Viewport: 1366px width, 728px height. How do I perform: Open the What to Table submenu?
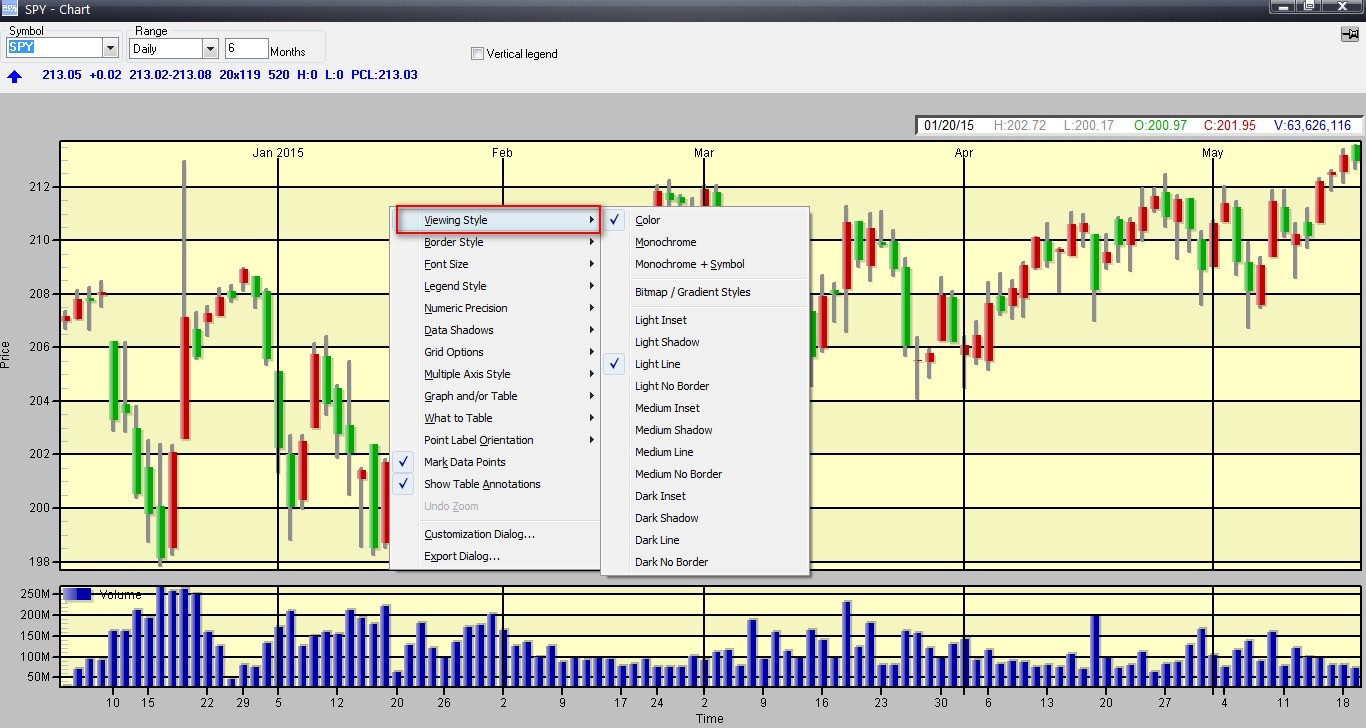pyautogui.click(x=497, y=418)
